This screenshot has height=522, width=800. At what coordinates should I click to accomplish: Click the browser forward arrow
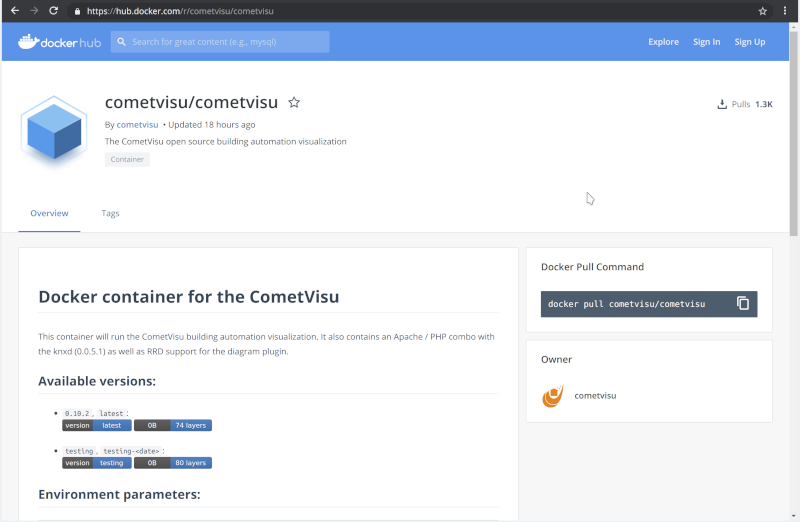tap(34, 11)
